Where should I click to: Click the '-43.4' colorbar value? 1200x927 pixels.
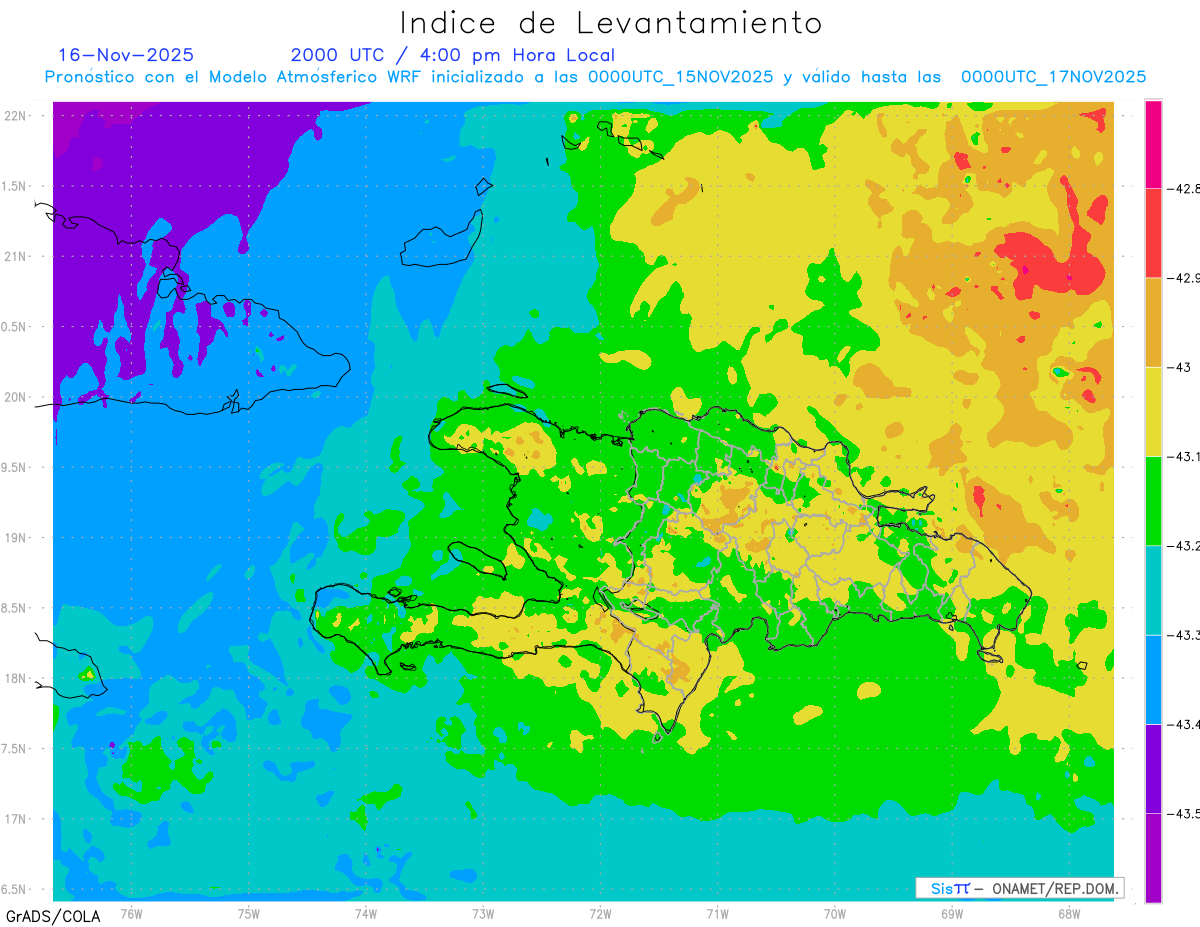pos(1183,724)
